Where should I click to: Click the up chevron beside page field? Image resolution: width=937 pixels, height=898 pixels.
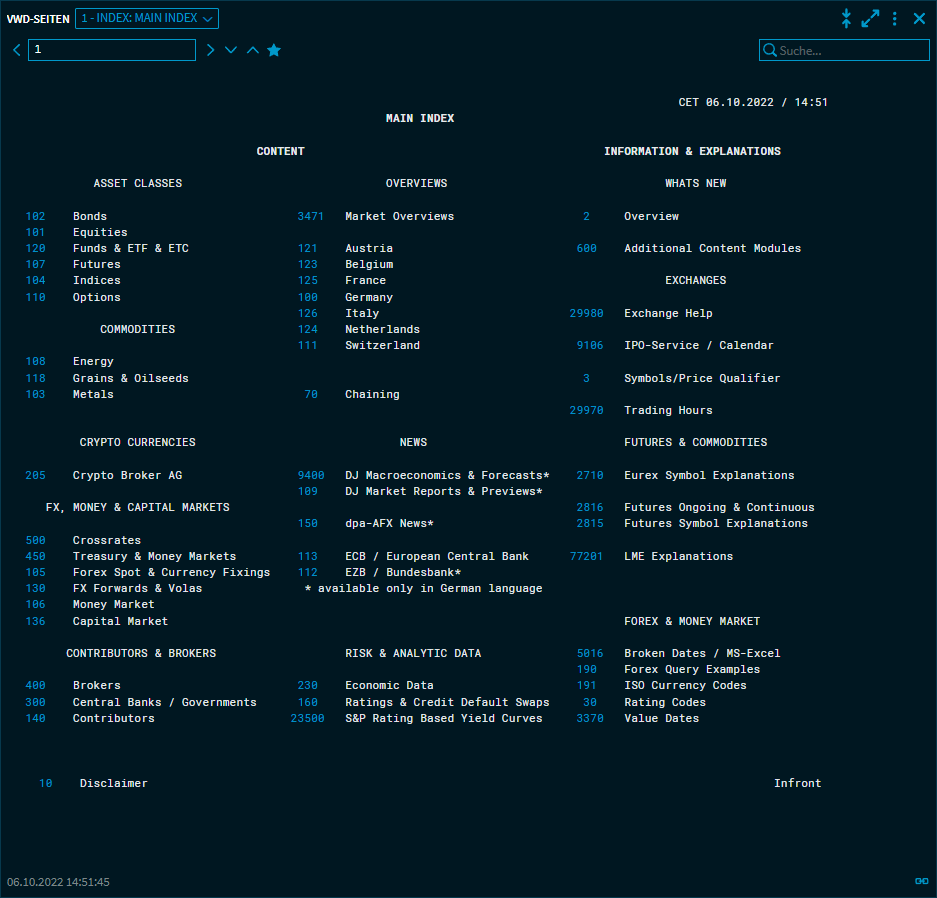point(252,50)
